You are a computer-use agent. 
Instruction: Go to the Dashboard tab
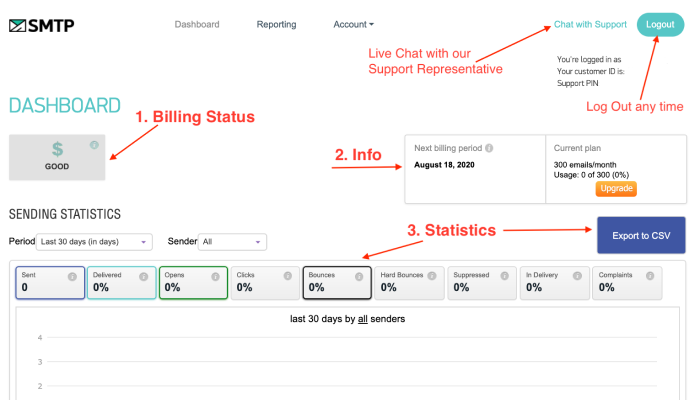197,24
